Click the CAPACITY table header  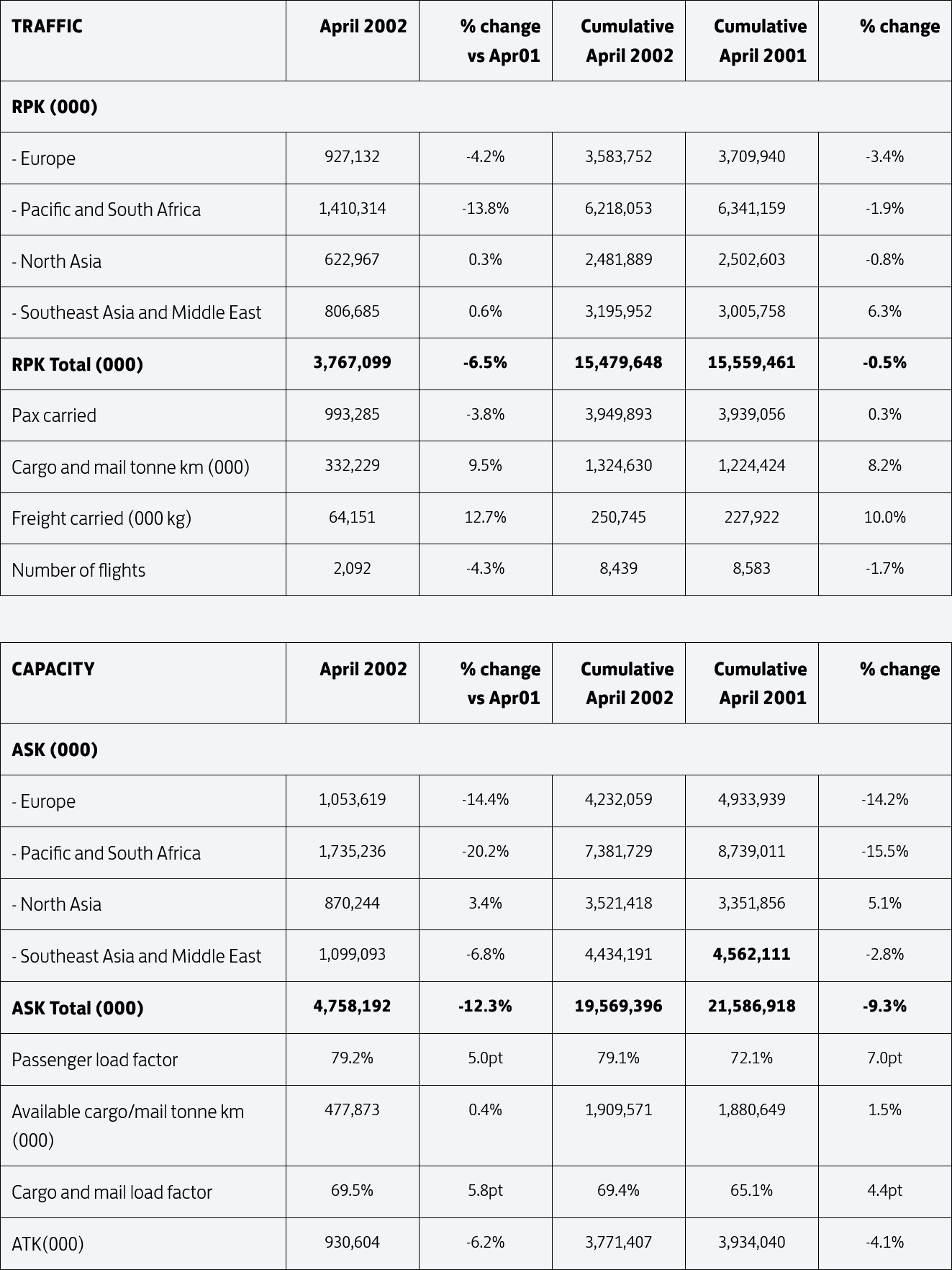[53, 670]
